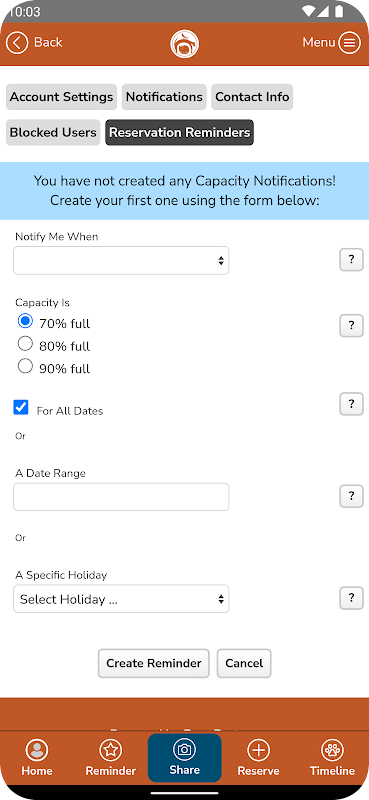Open the Reminder star icon
This screenshot has width=369, height=800.
(x=111, y=750)
